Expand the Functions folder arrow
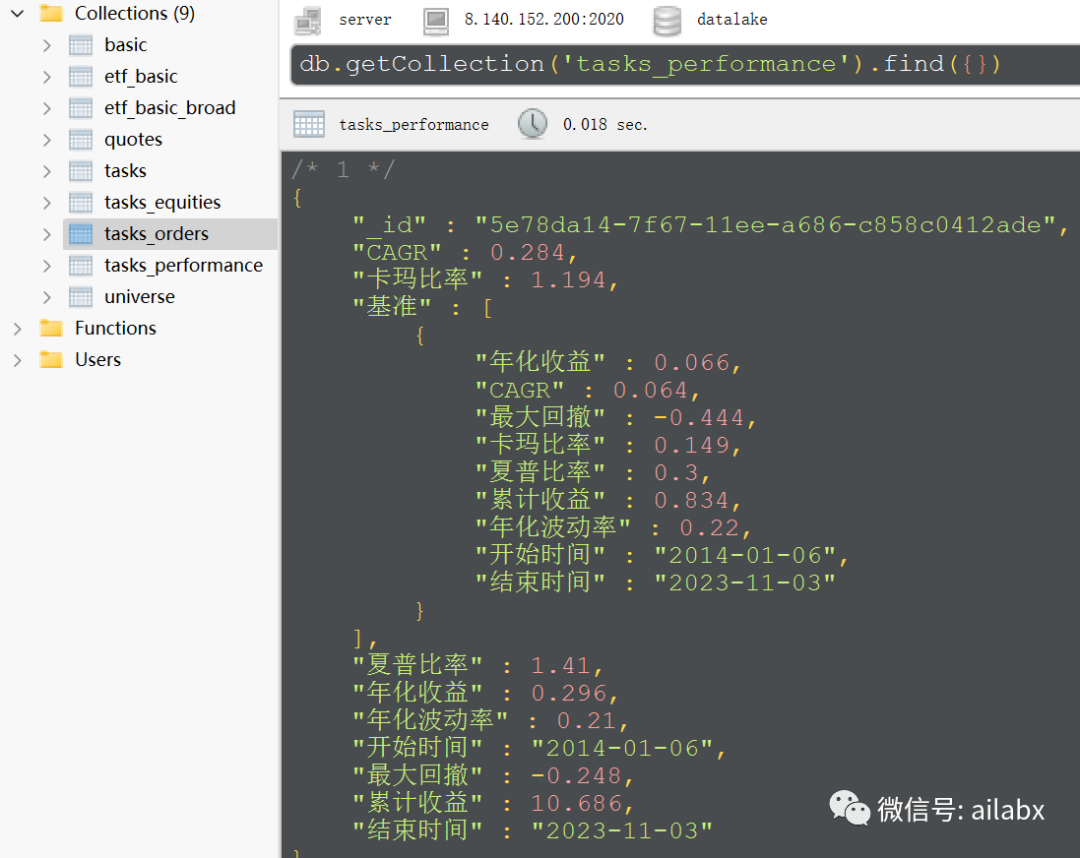Screen dimensions: 1080x858 pos(17,328)
